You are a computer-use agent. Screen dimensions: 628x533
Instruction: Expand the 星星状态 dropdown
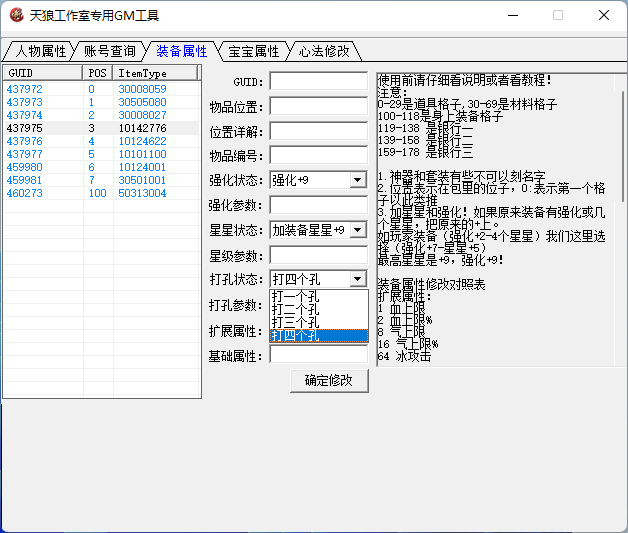click(357, 230)
